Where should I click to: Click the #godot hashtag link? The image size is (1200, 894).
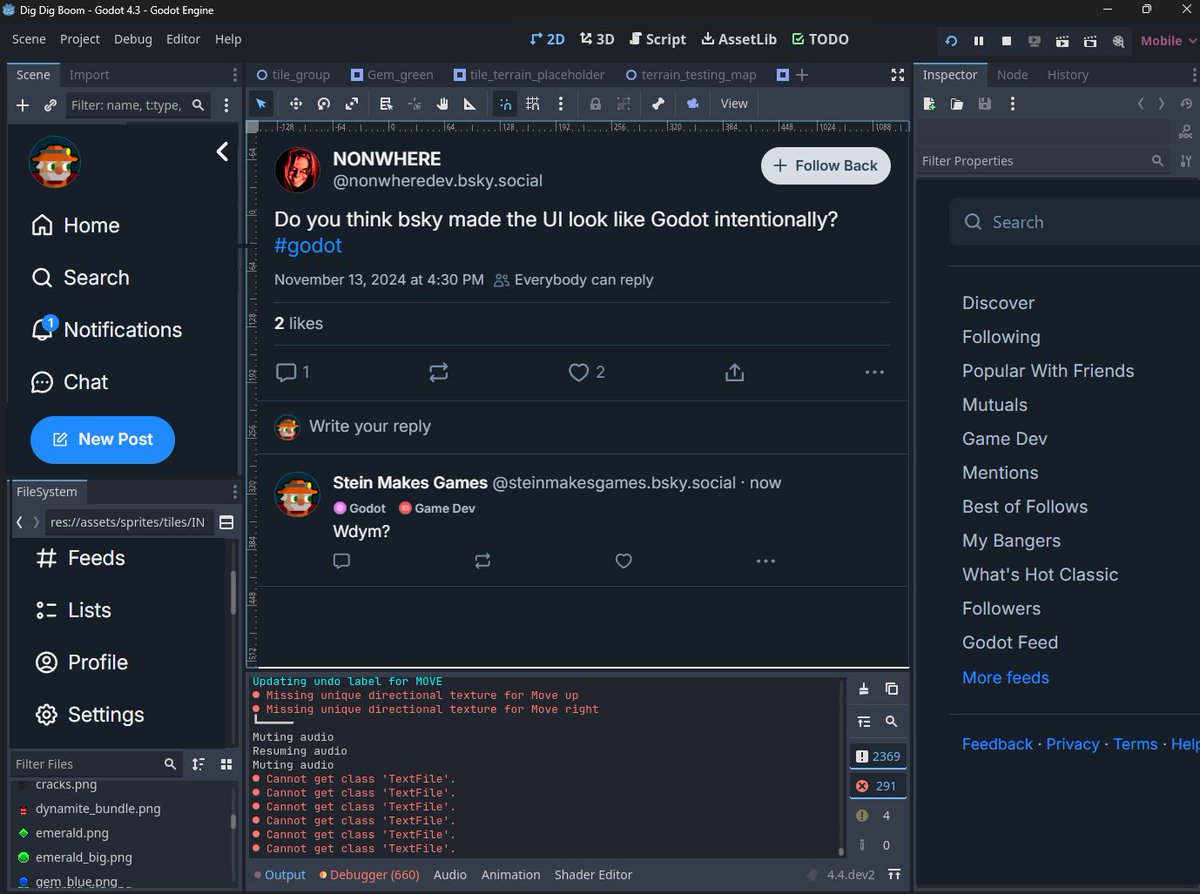(308, 245)
